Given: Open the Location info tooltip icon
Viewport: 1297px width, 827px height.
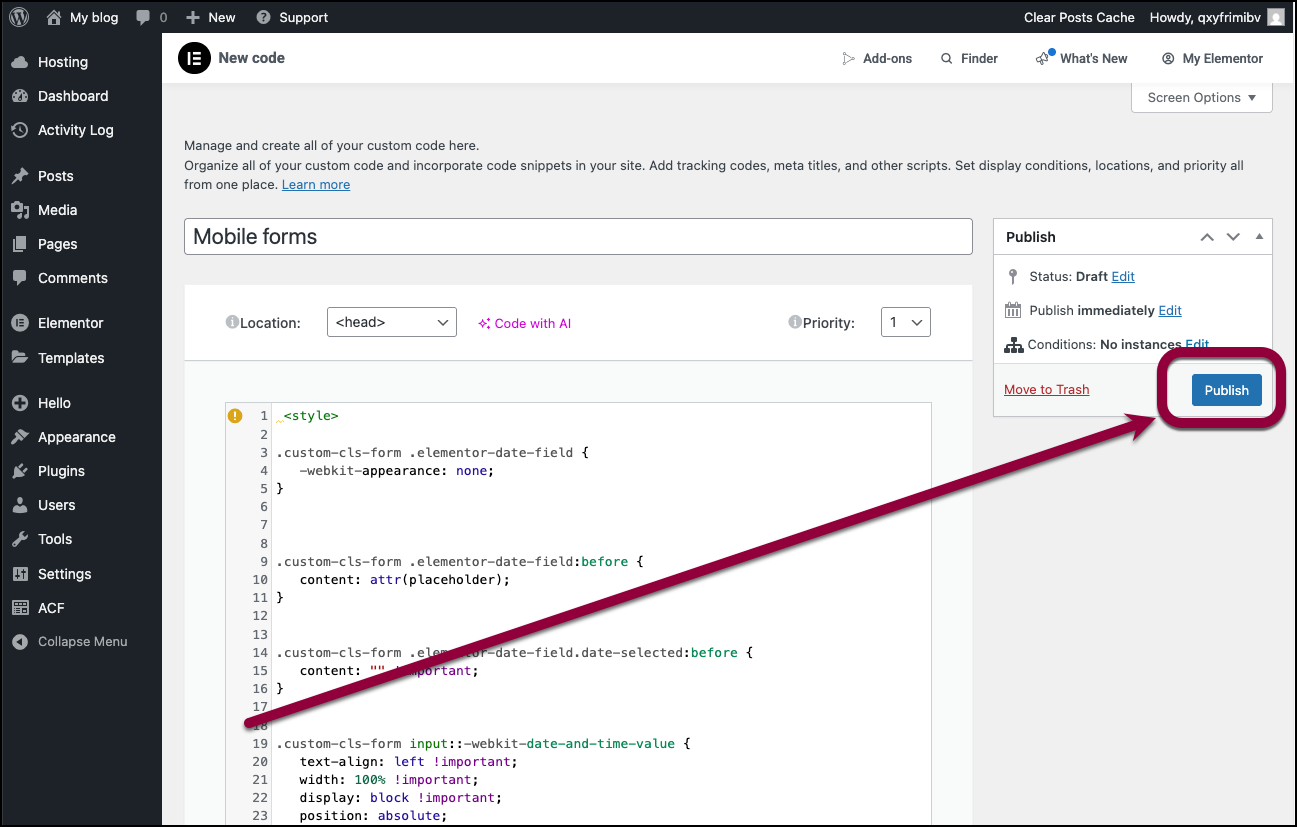Looking at the screenshot, I should click(x=232, y=323).
